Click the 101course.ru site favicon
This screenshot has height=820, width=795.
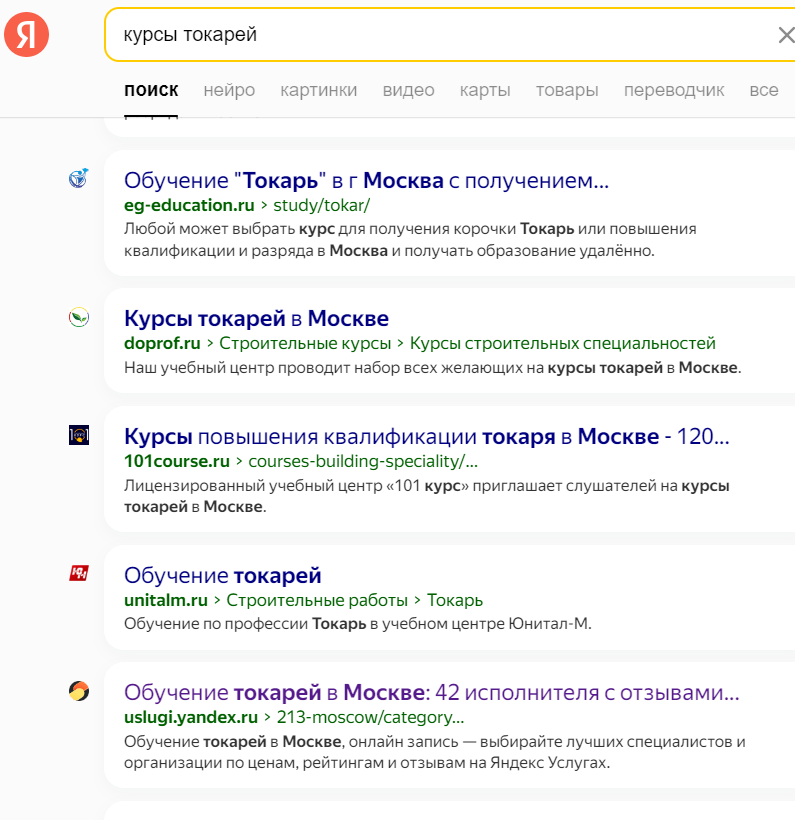(79, 435)
